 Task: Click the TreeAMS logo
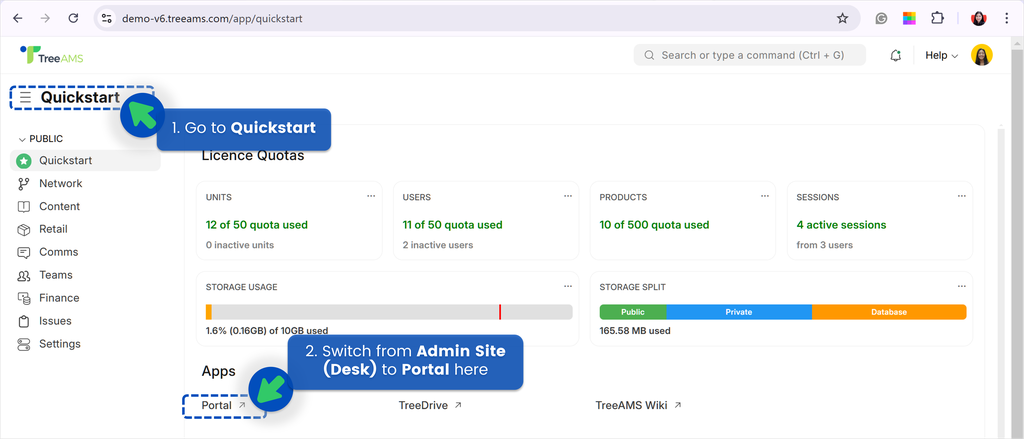52,55
